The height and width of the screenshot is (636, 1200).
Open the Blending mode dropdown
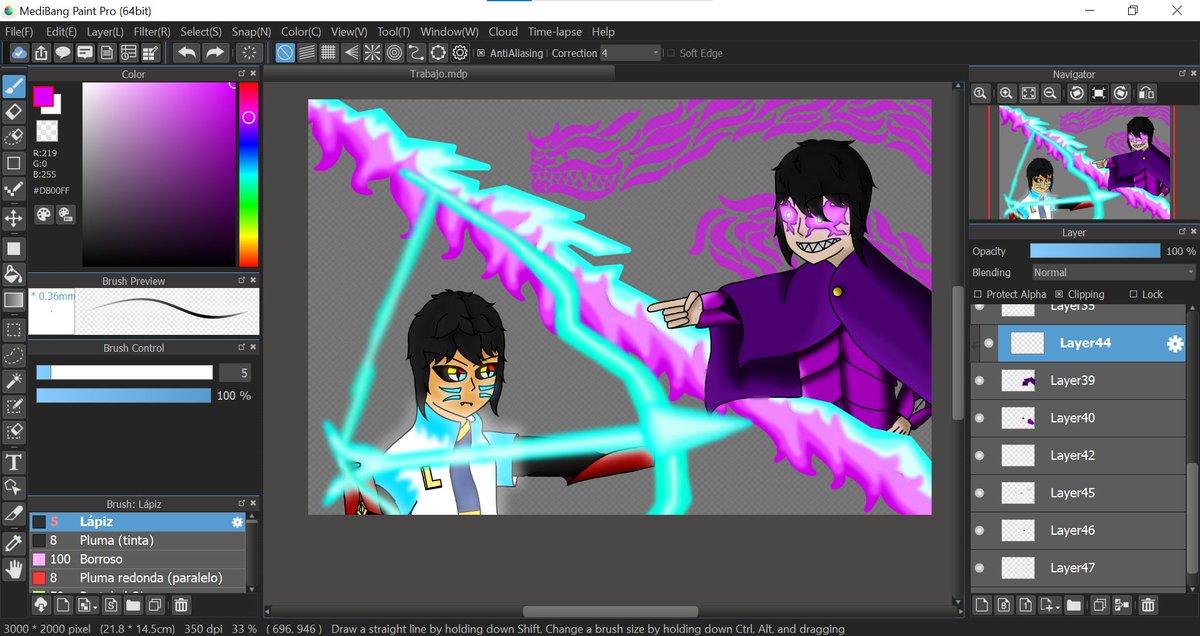[x=1113, y=272]
